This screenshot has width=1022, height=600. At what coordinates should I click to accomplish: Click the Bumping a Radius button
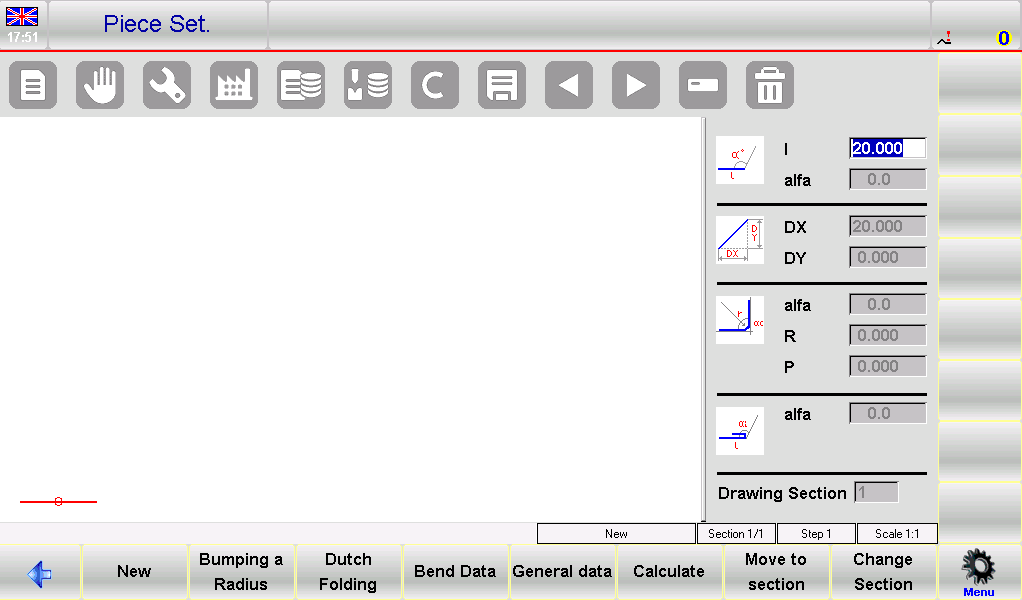[x=241, y=572]
